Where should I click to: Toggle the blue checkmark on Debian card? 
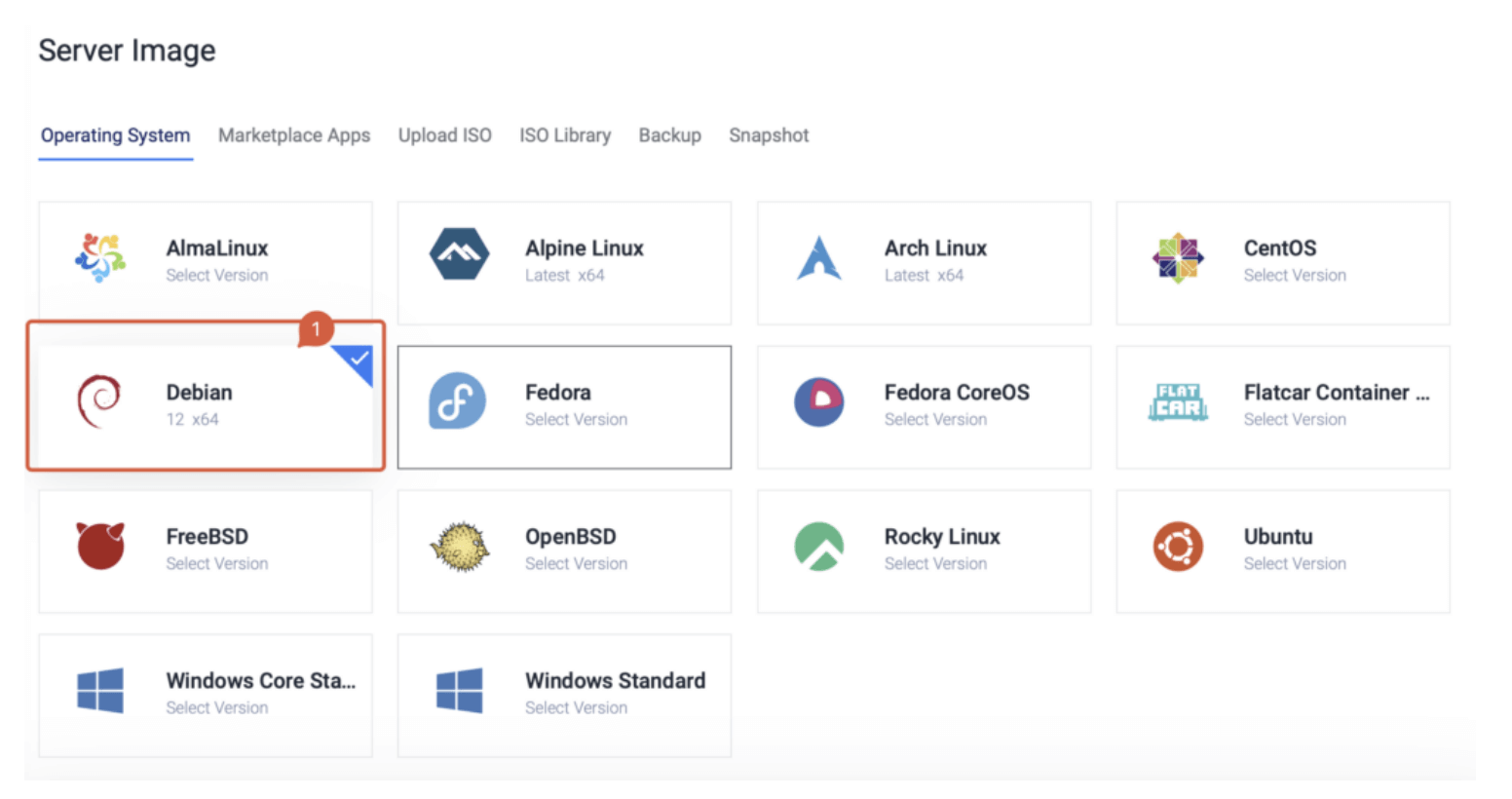[x=358, y=361]
